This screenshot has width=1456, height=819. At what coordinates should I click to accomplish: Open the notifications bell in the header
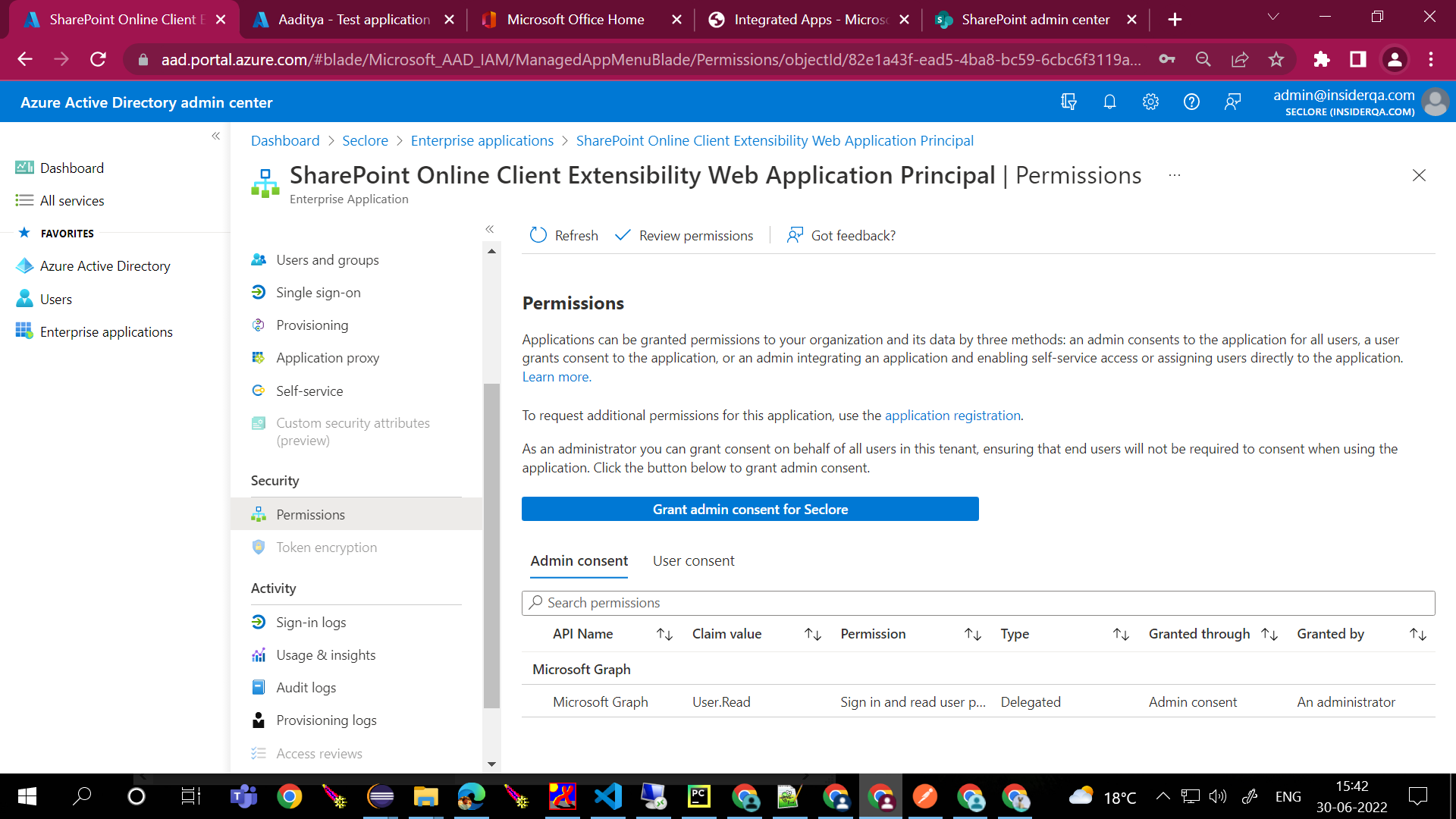[x=1109, y=101]
